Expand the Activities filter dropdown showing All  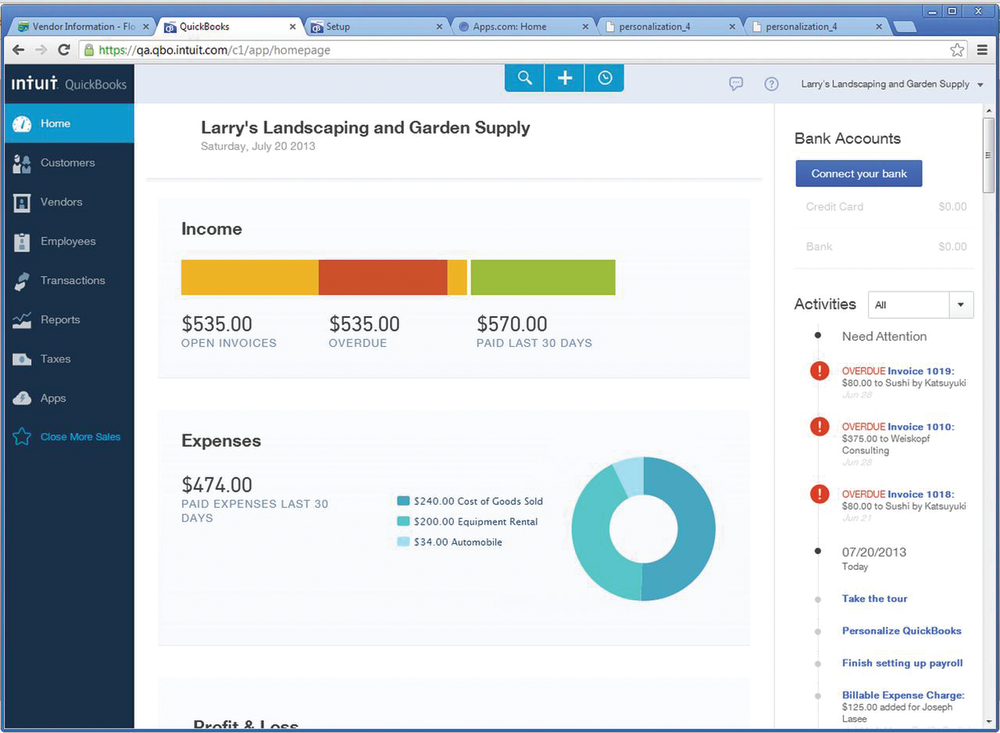pyautogui.click(x=960, y=305)
